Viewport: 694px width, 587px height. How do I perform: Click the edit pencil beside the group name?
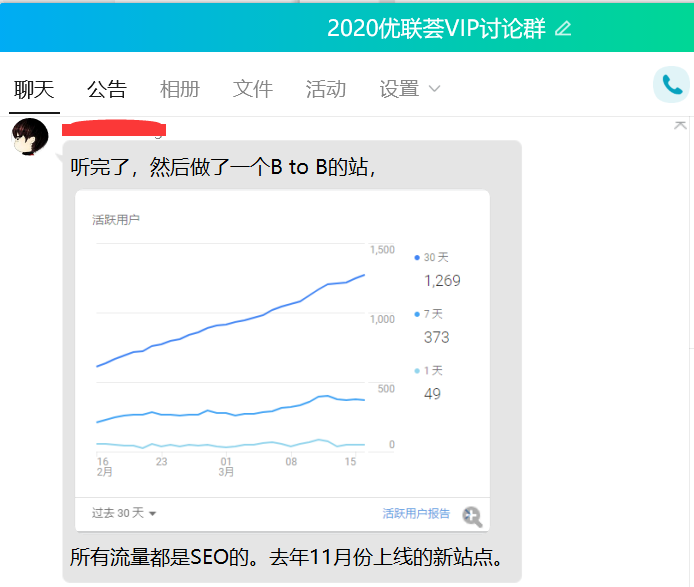pyautogui.click(x=563, y=28)
